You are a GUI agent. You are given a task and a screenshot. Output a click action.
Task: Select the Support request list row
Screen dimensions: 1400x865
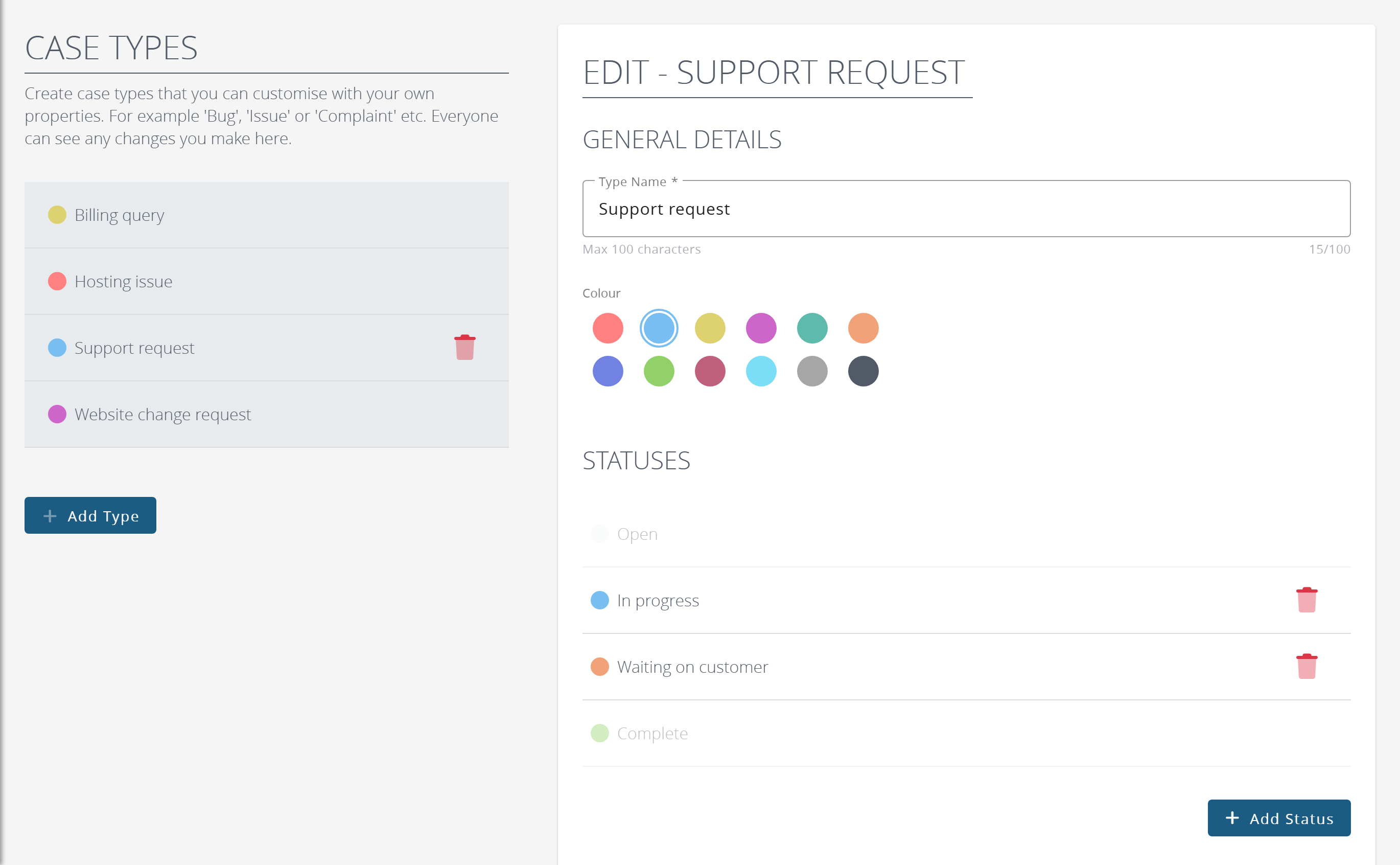tap(266, 348)
